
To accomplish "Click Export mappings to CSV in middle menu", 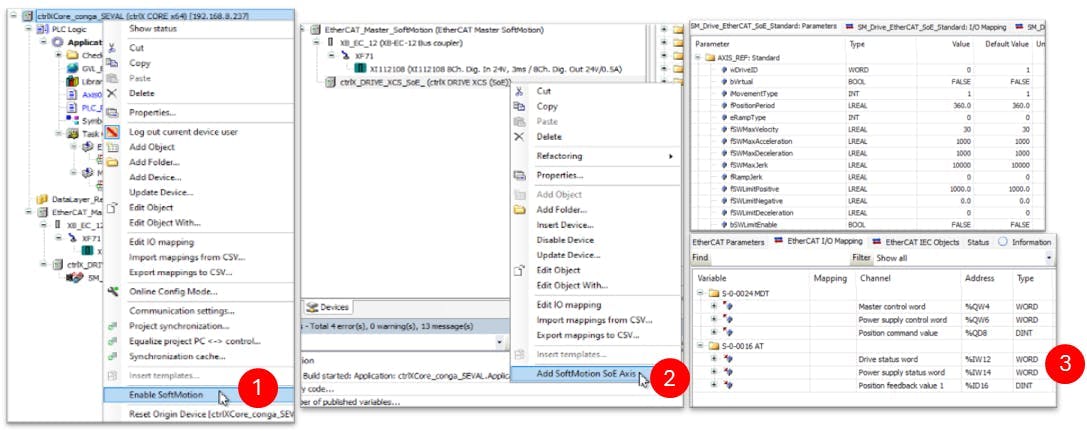I will click(588, 335).
